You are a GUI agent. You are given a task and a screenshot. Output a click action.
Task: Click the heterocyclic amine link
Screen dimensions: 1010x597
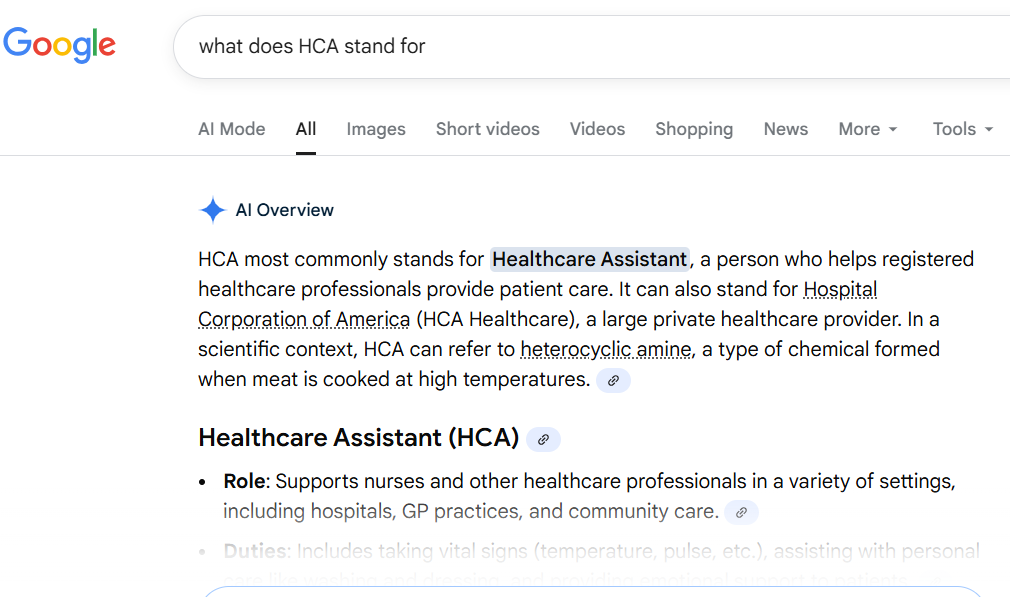[x=605, y=350]
